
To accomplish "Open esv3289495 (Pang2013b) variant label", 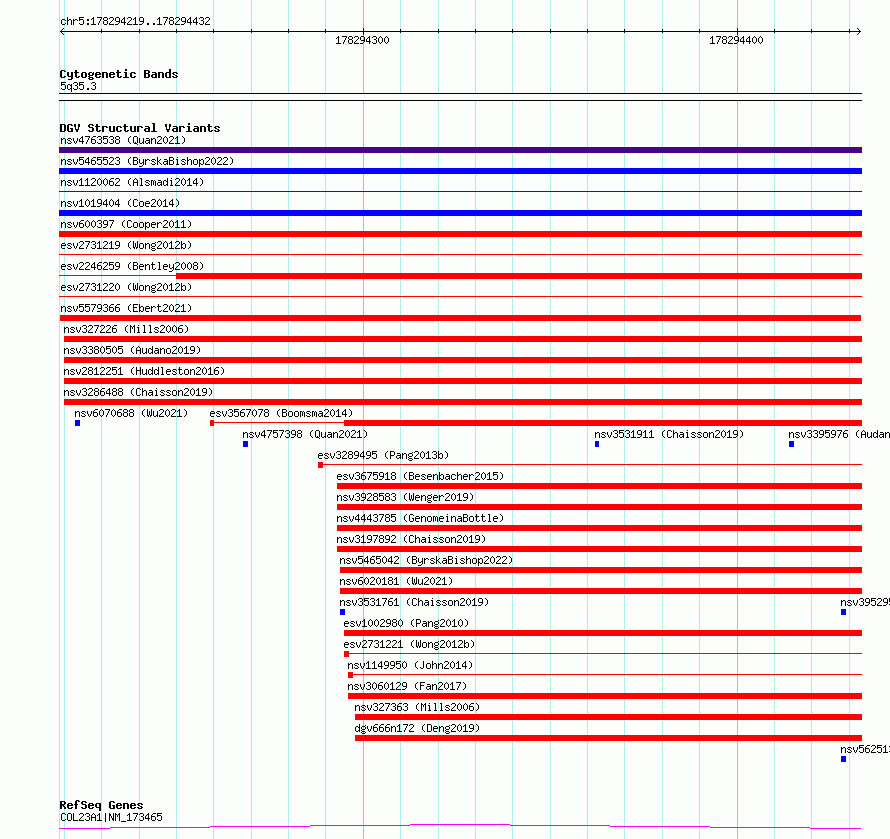I will [x=383, y=455].
